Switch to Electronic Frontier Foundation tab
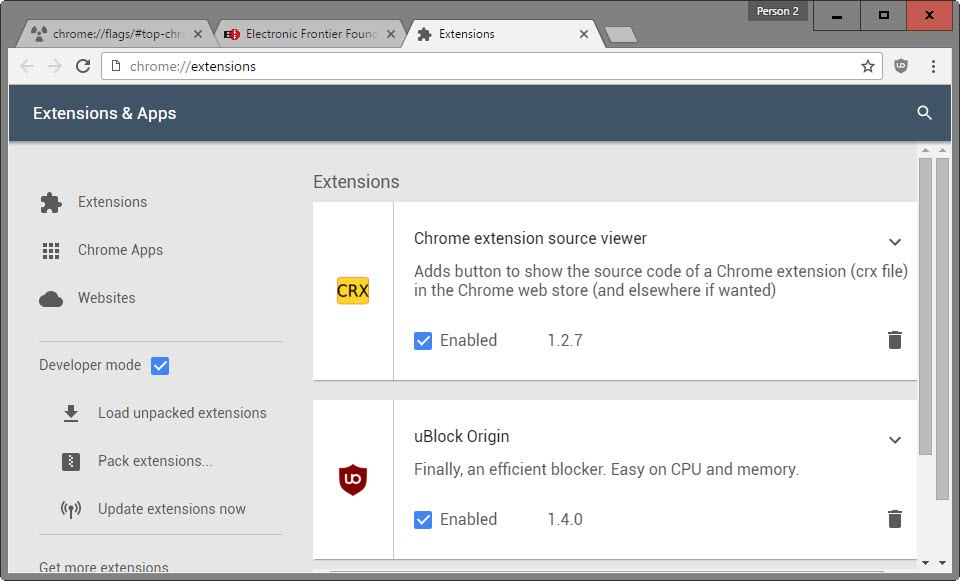Image resolution: width=960 pixels, height=581 pixels. click(x=310, y=34)
